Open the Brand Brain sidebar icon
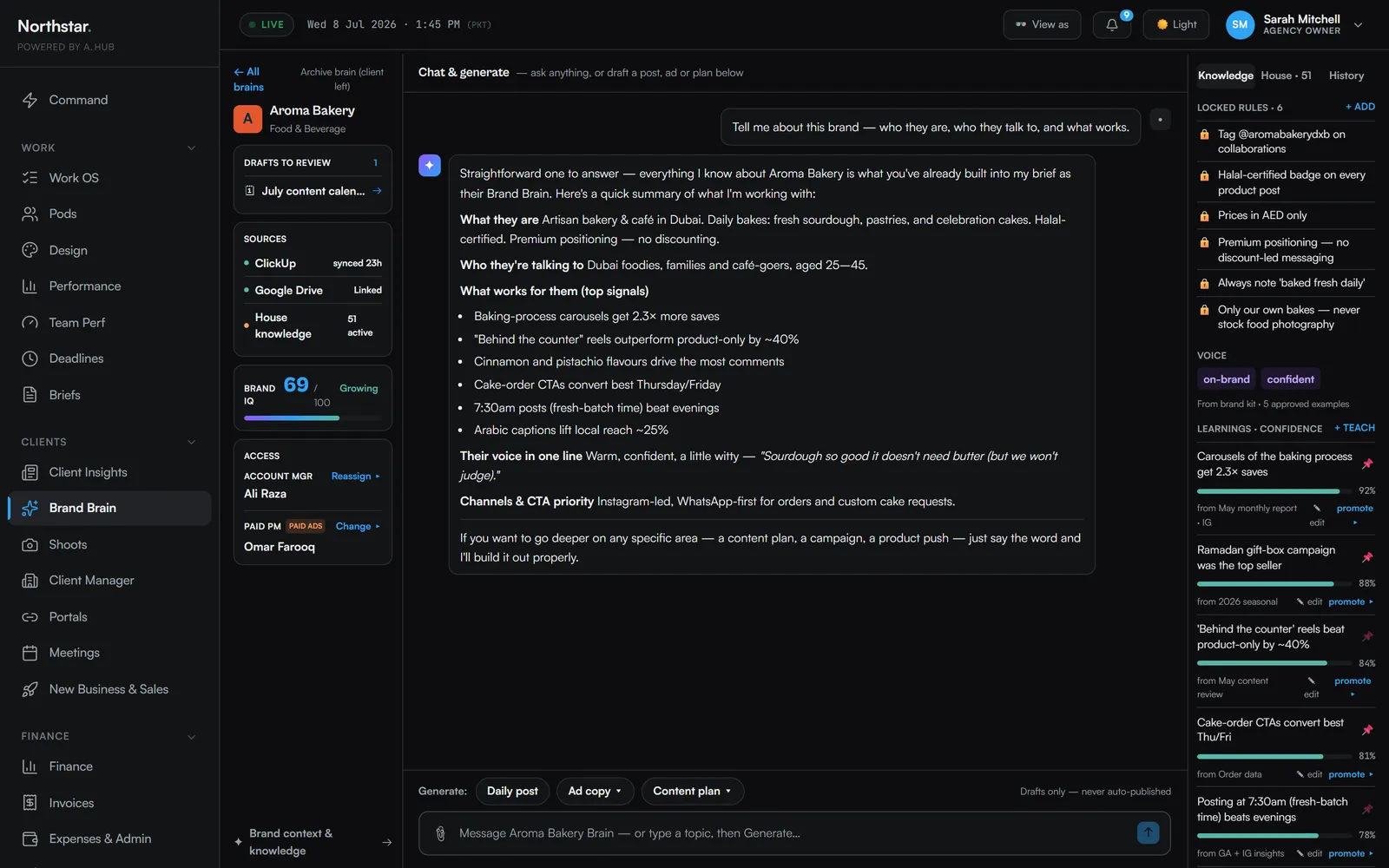This screenshot has width=1389, height=868. [30, 509]
